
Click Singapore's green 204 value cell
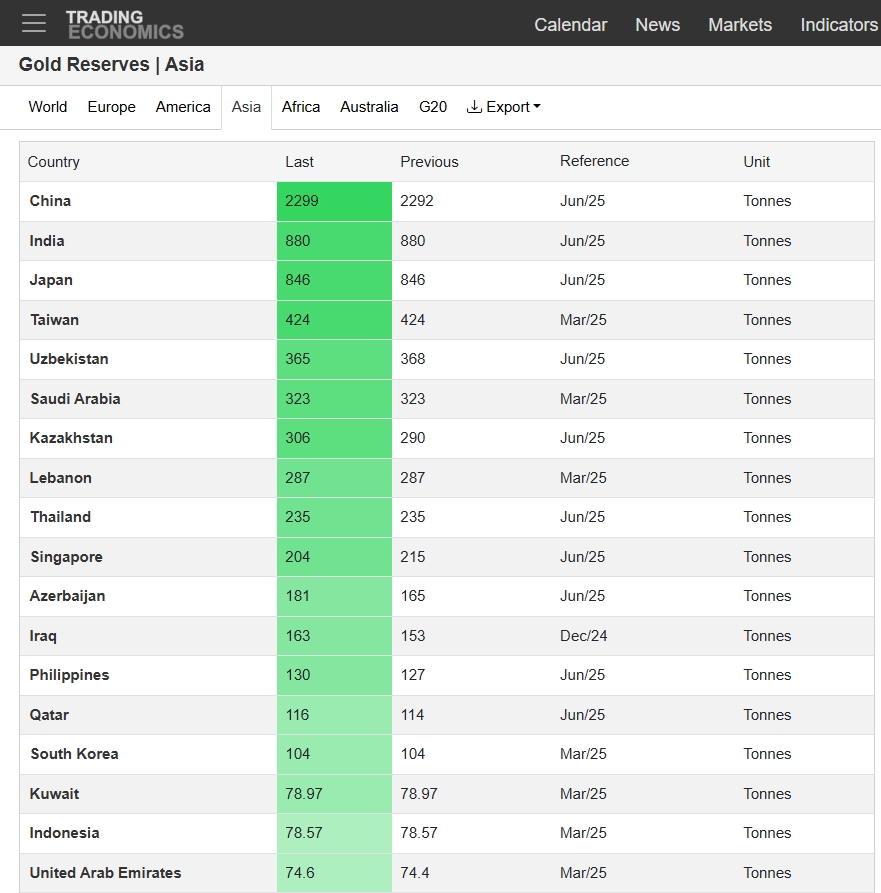[334, 557]
